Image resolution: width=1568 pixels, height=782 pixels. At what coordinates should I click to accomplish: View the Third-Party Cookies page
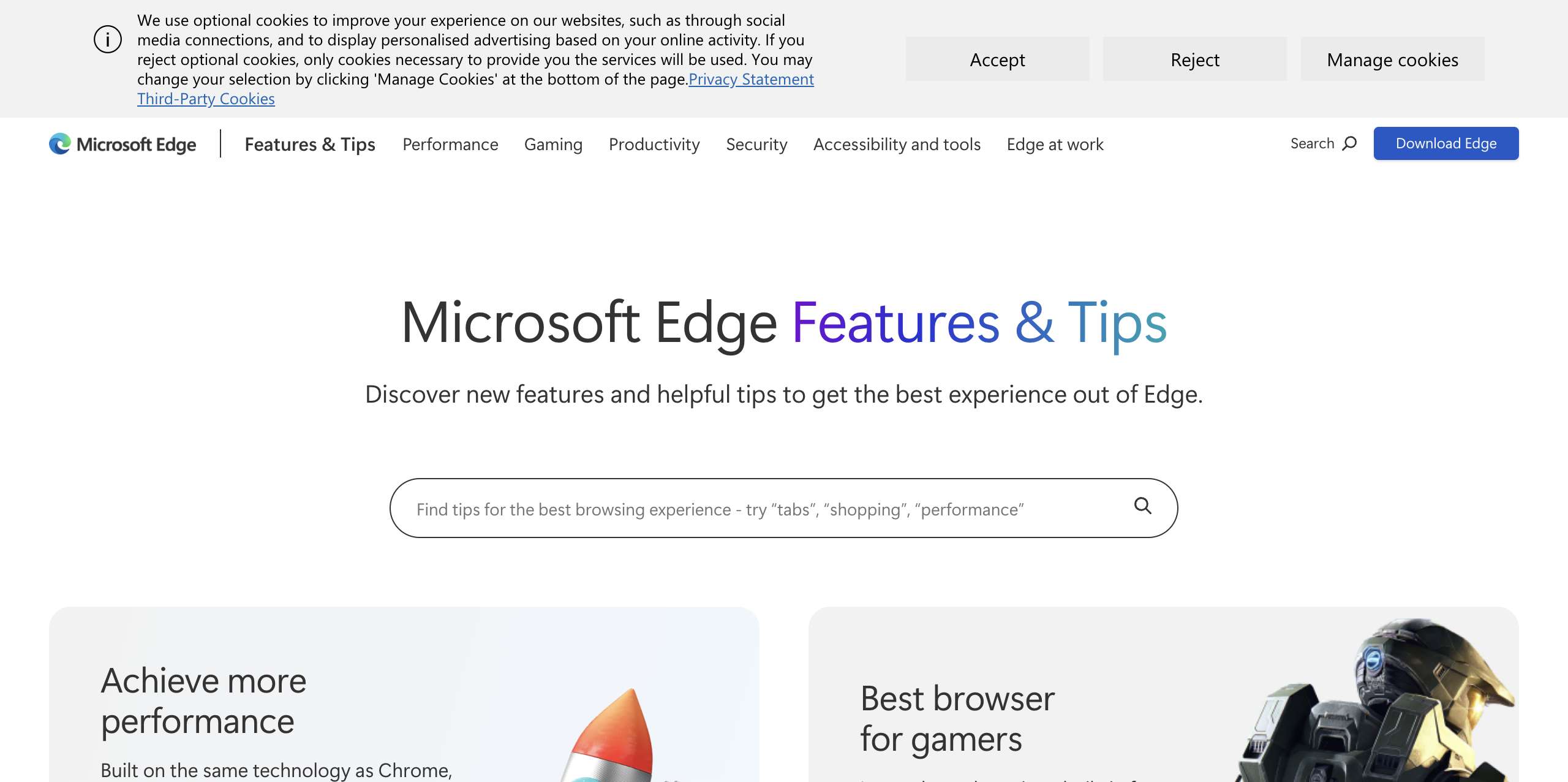[x=206, y=98]
